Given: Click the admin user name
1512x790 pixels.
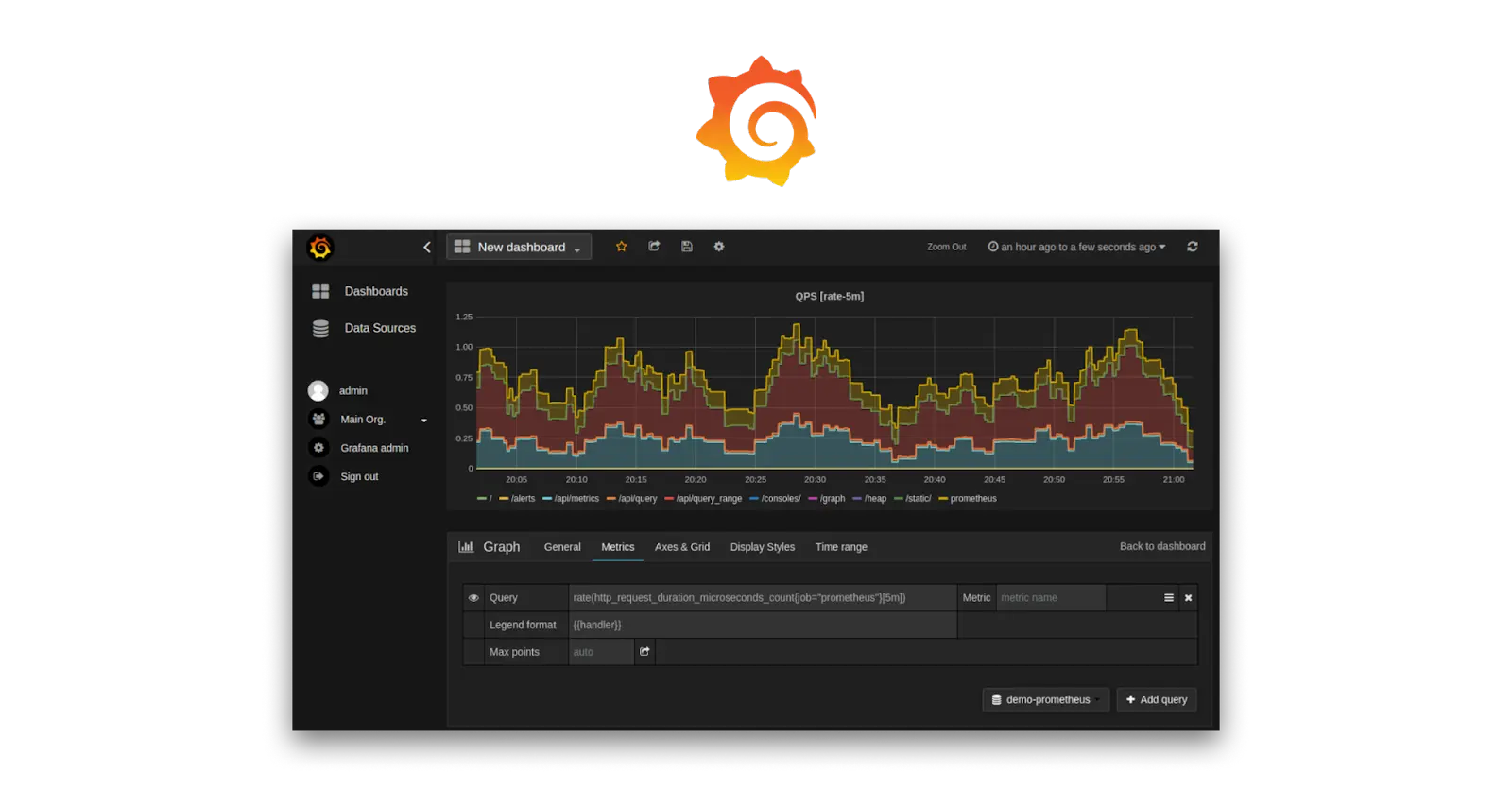Looking at the screenshot, I should [353, 390].
